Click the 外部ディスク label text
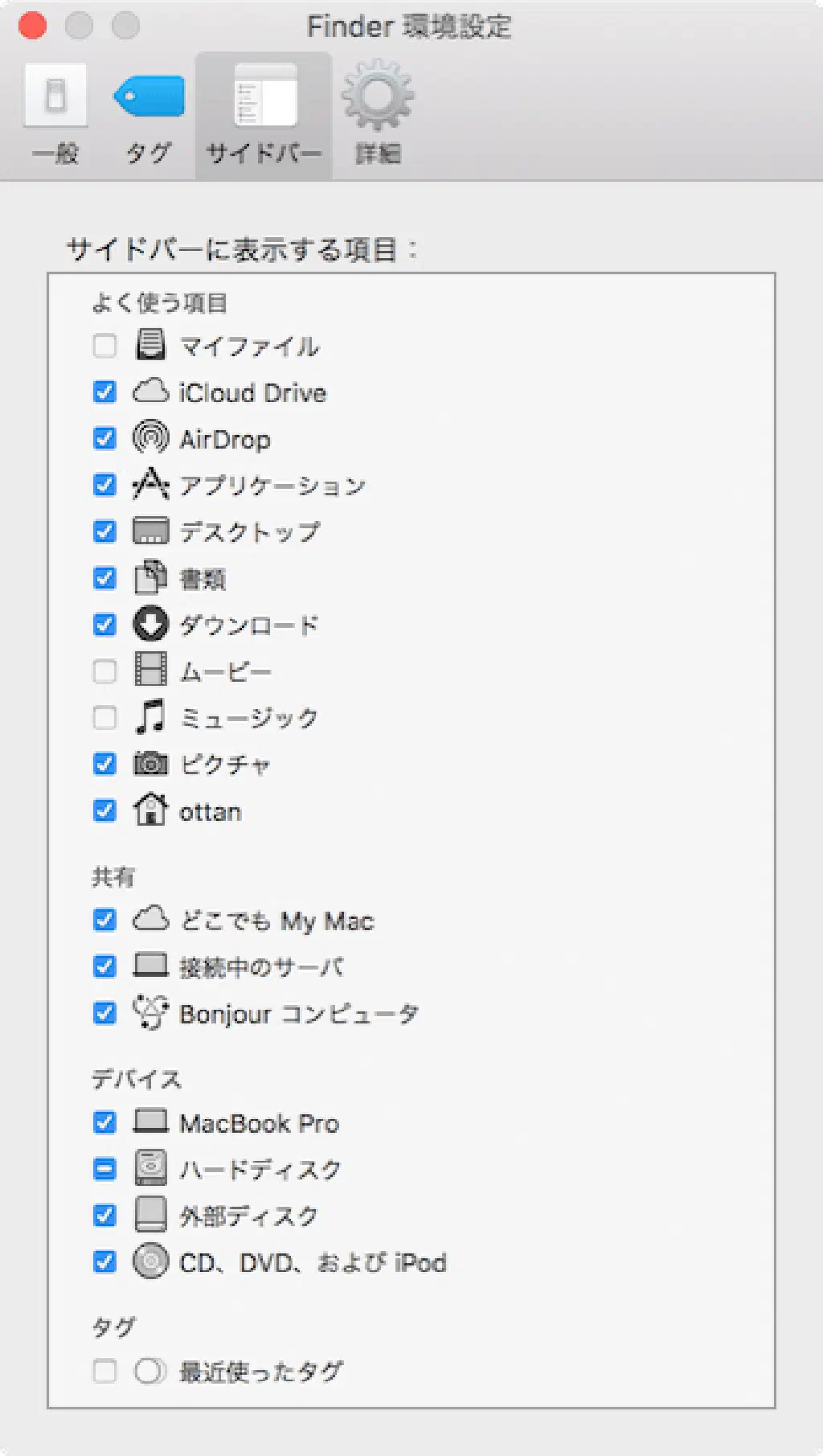This screenshot has width=823, height=1456. [248, 1216]
